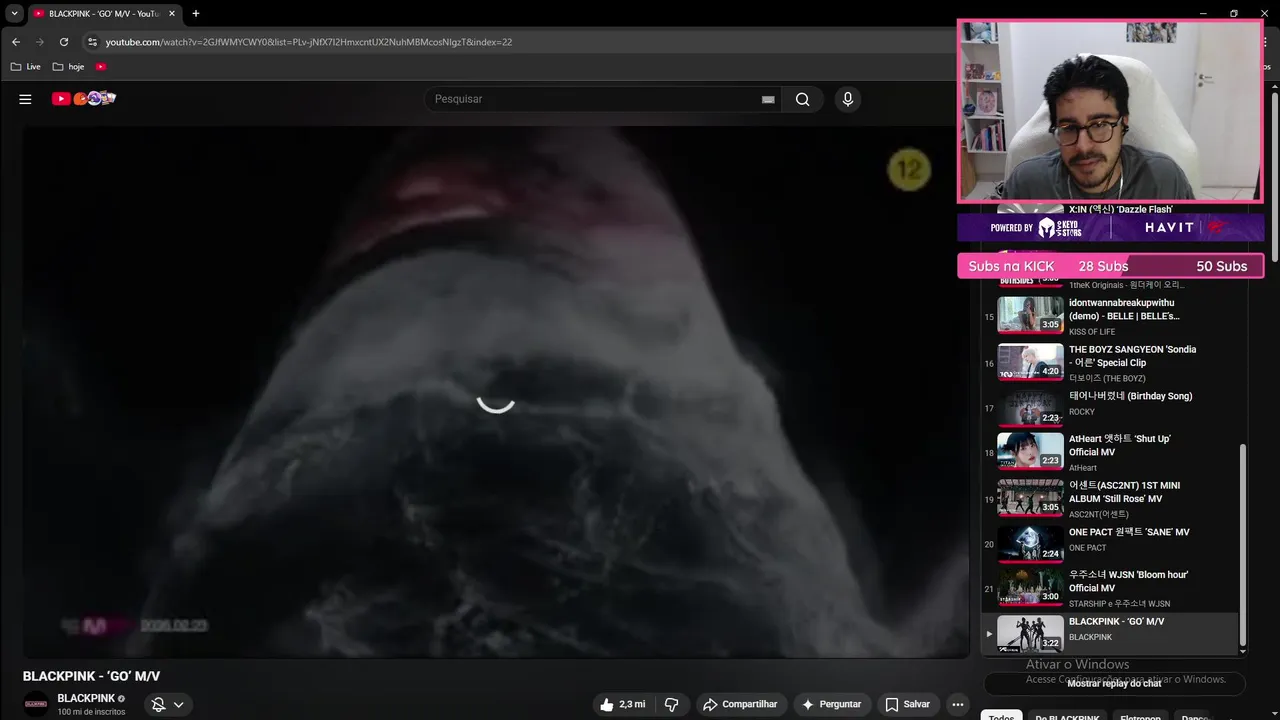This screenshot has width=1280, height=720.
Task: Click Mostrar replay do chat button
Action: [1114, 683]
